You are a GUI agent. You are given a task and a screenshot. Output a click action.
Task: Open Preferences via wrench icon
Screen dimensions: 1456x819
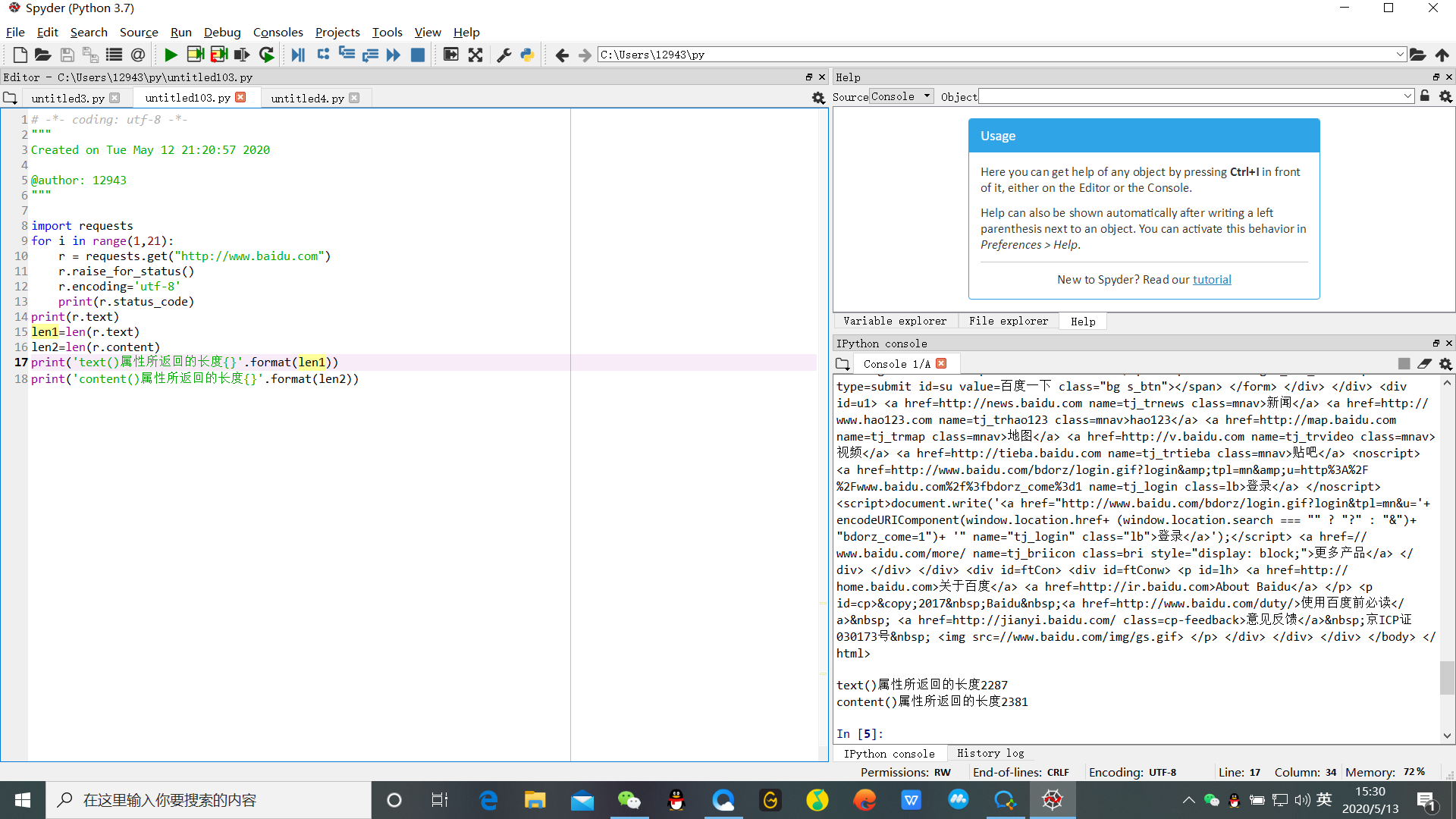(x=504, y=55)
